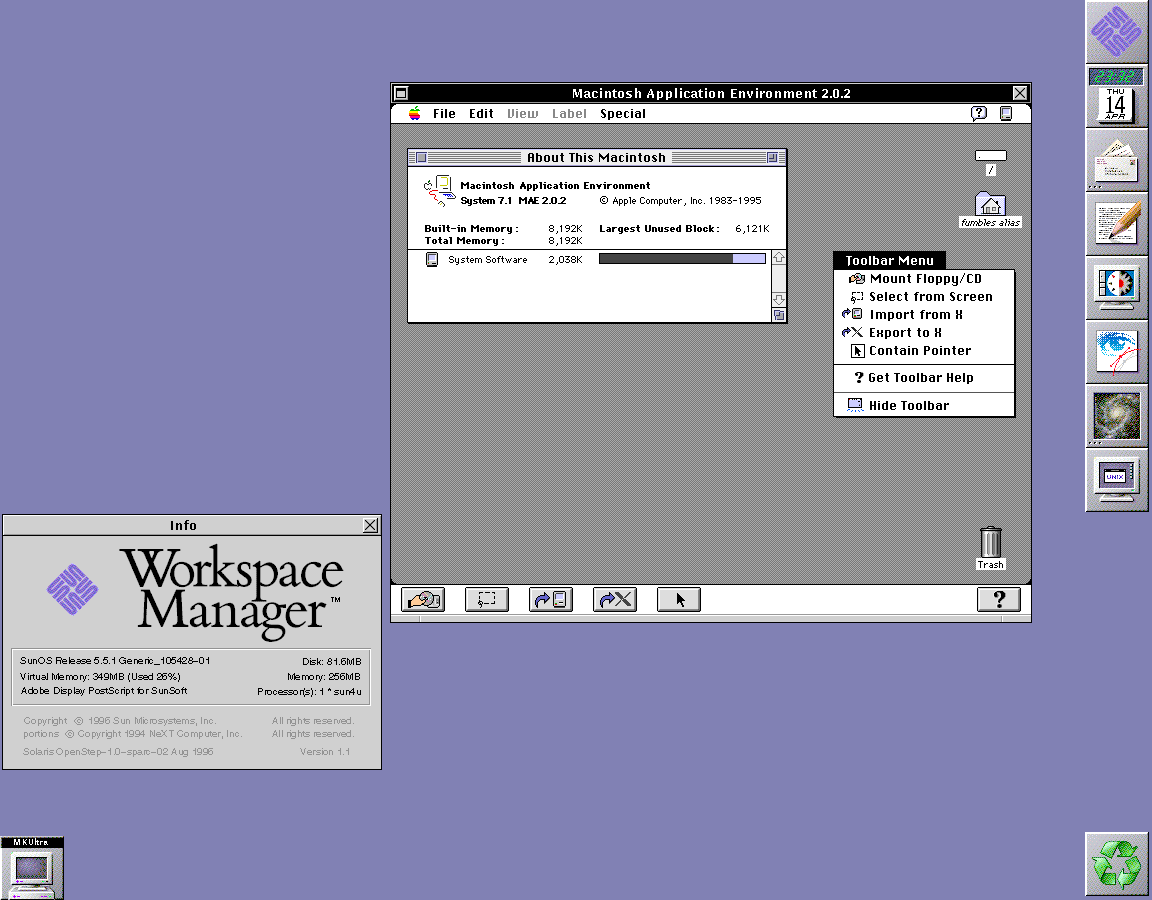Click the grow box of About window
This screenshot has width=1152, height=900.
point(779,315)
